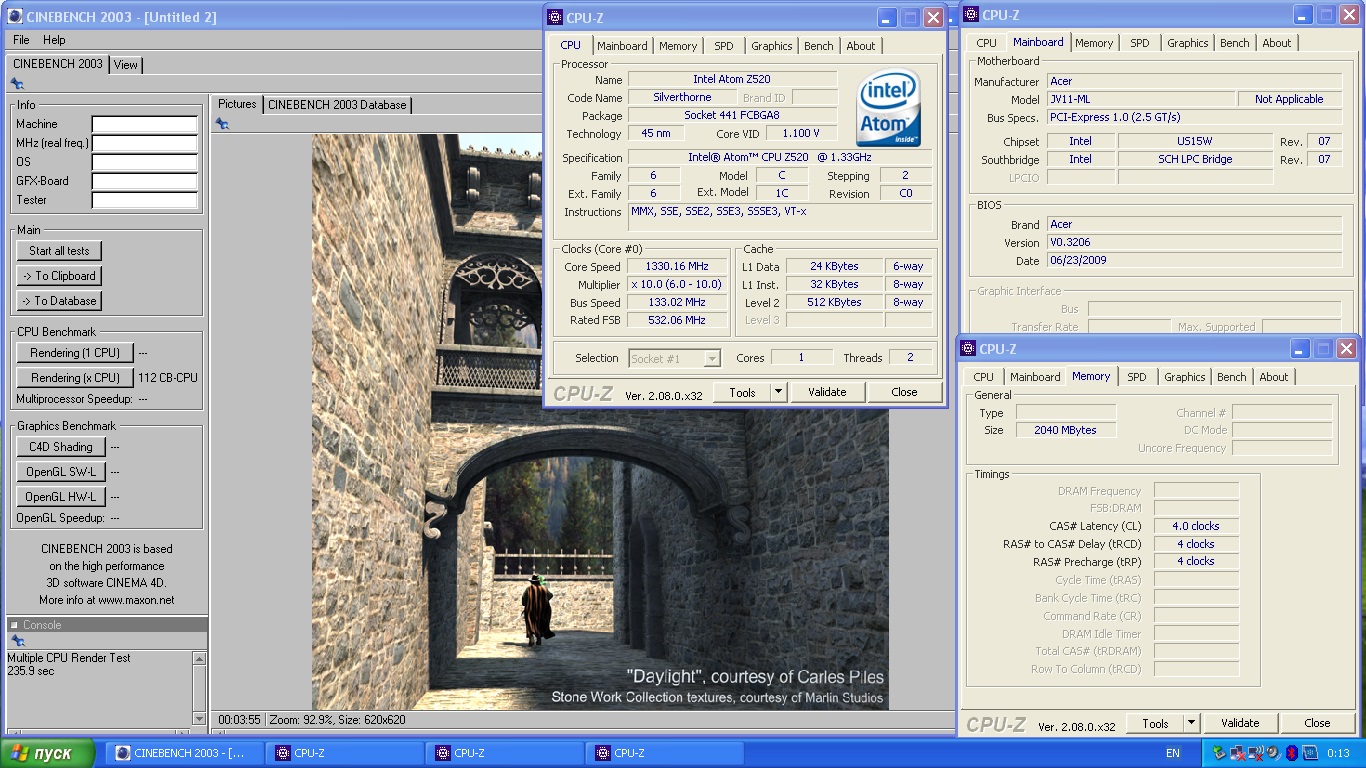This screenshot has width=1366, height=768.
Task: Click the pushpin icon under the Pictures tab
Action: [222, 123]
